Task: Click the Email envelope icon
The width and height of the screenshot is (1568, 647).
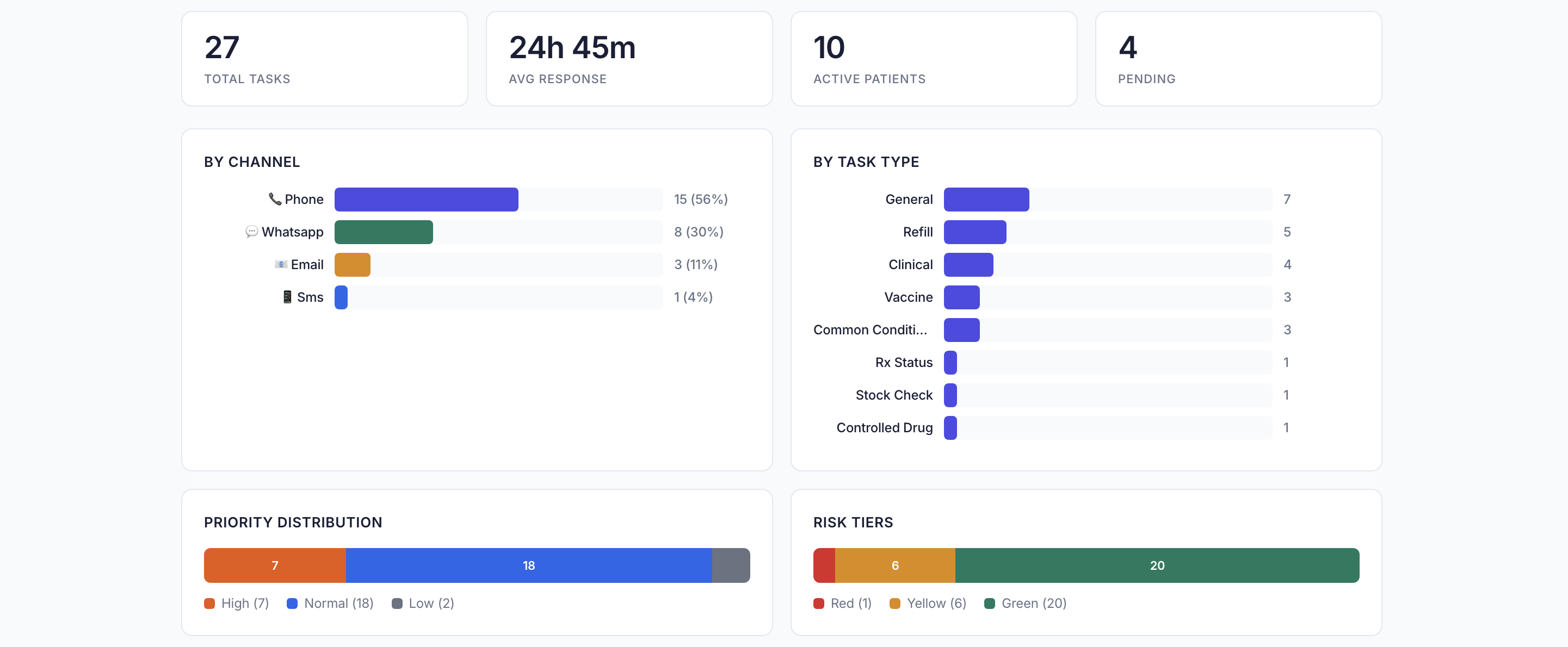Action: [x=281, y=265]
